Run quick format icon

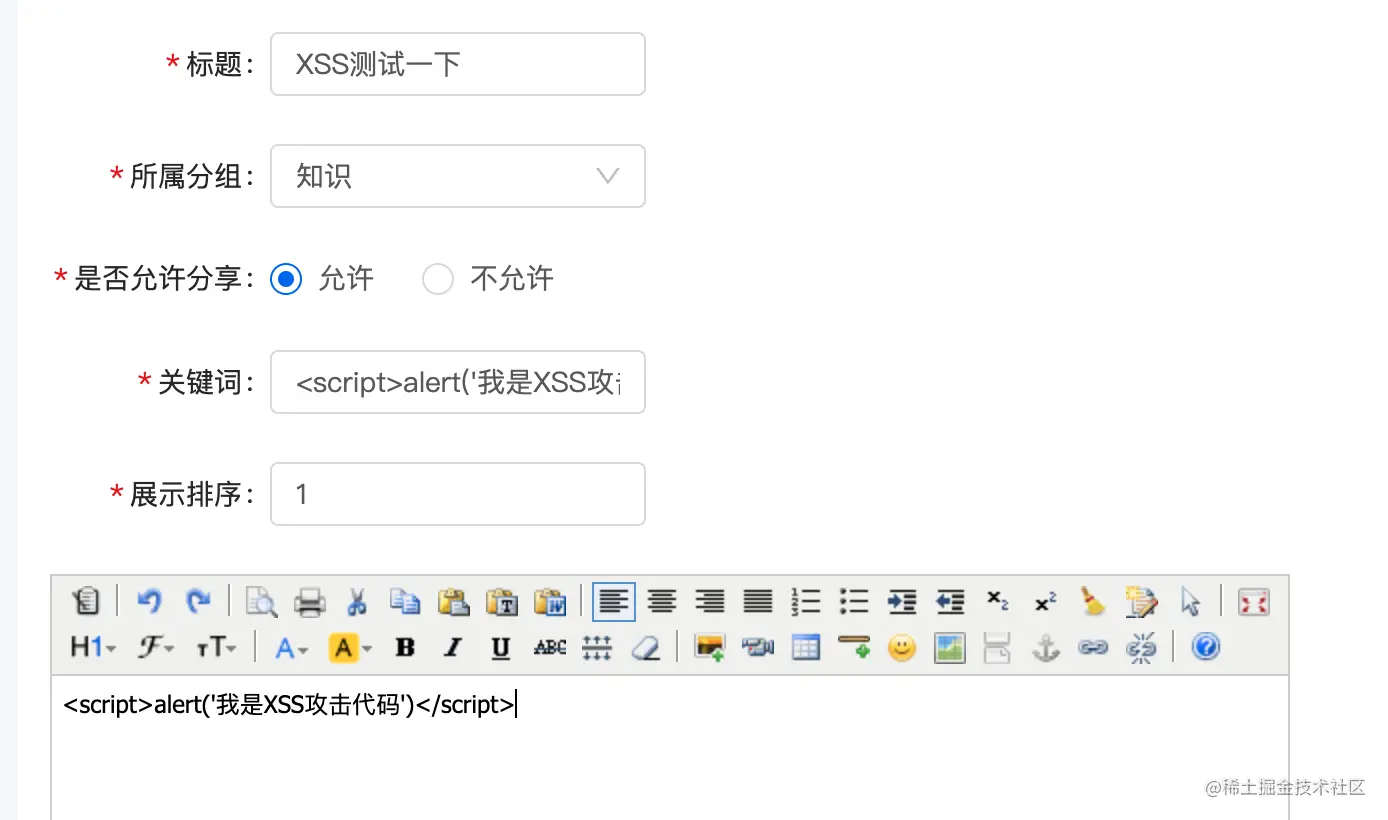[1141, 601]
